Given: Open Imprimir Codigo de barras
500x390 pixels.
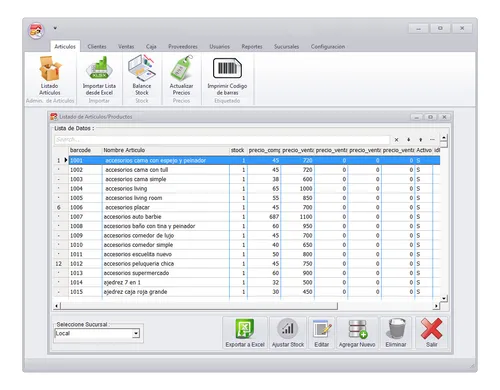Looking at the screenshot, I should point(227,76).
